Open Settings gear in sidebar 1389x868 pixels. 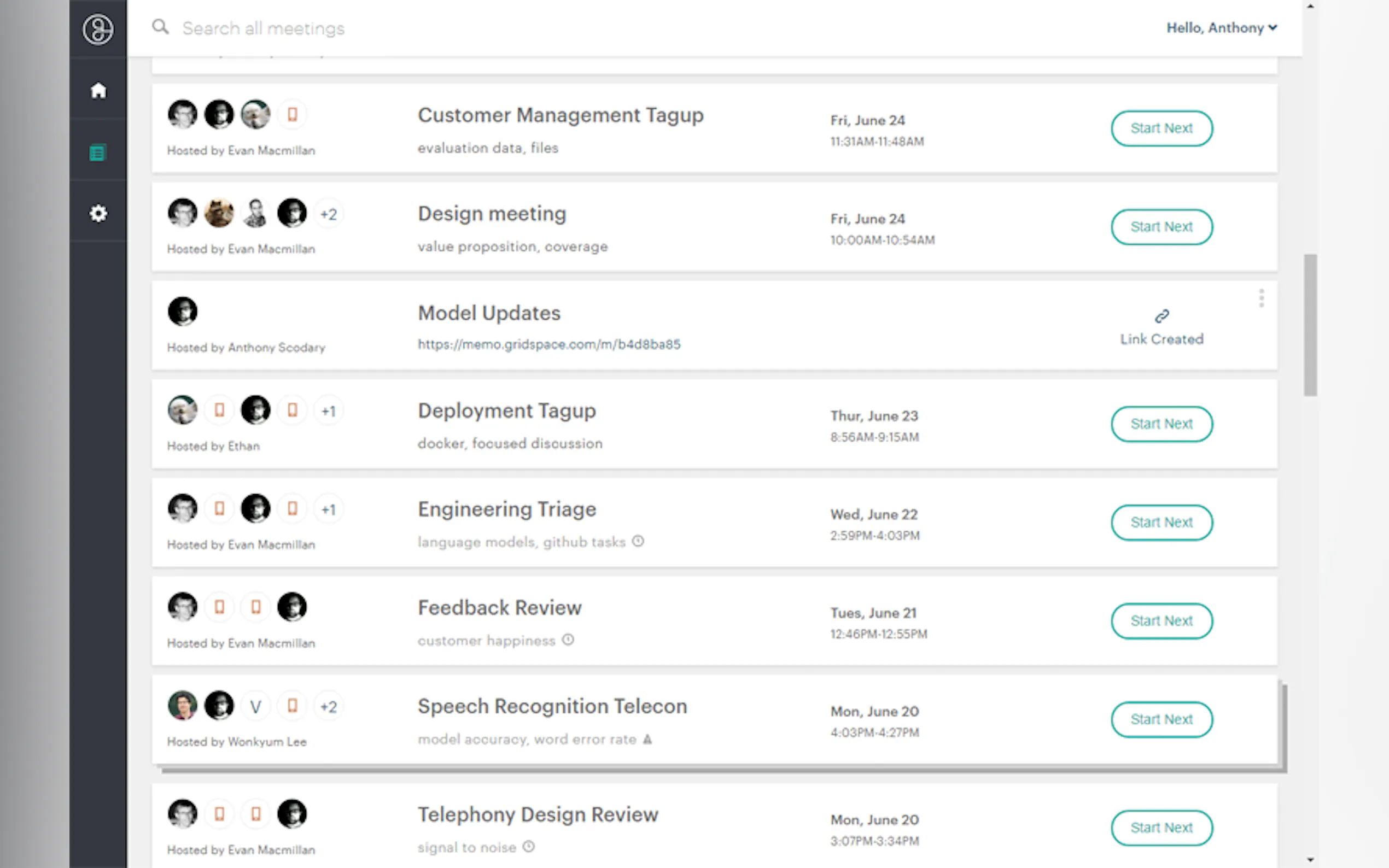[98, 214]
